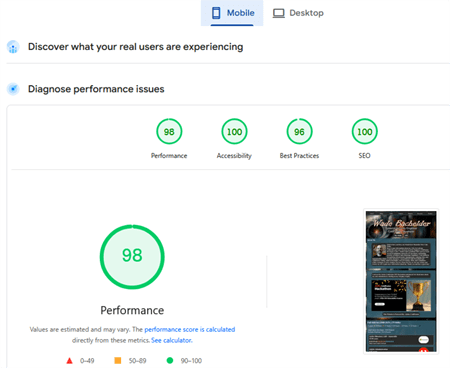Open the website screenshot thumbnail
This screenshot has width=450, height=368.
pos(401,281)
